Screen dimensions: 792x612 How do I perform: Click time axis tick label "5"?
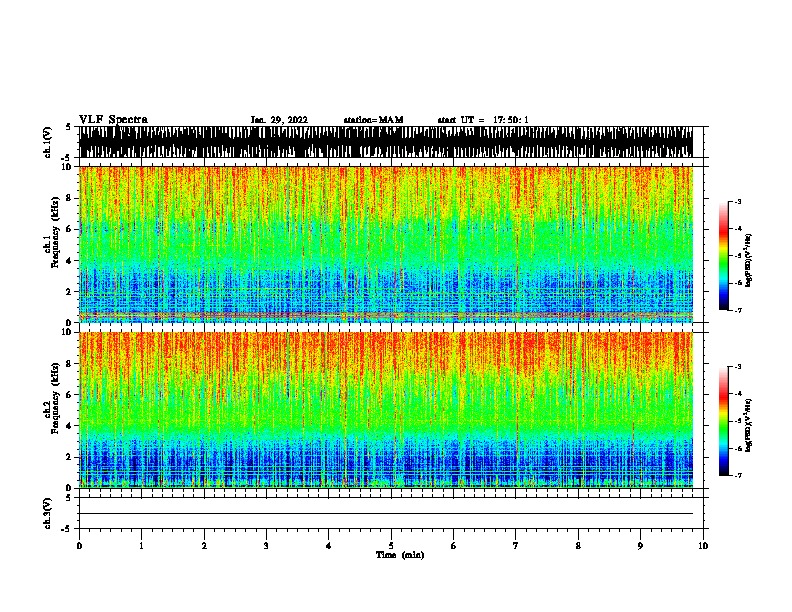click(391, 546)
